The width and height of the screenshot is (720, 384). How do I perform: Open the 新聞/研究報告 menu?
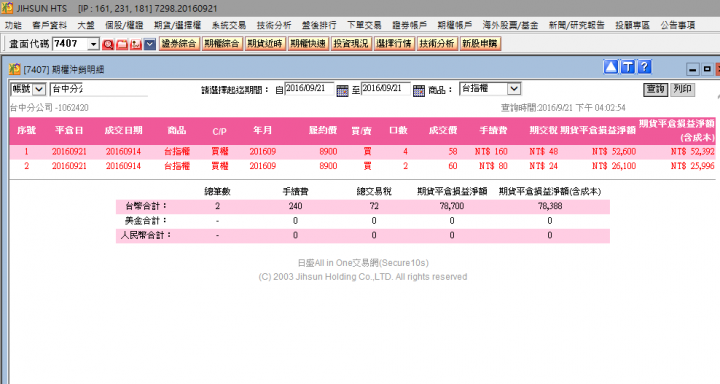pos(576,25)
